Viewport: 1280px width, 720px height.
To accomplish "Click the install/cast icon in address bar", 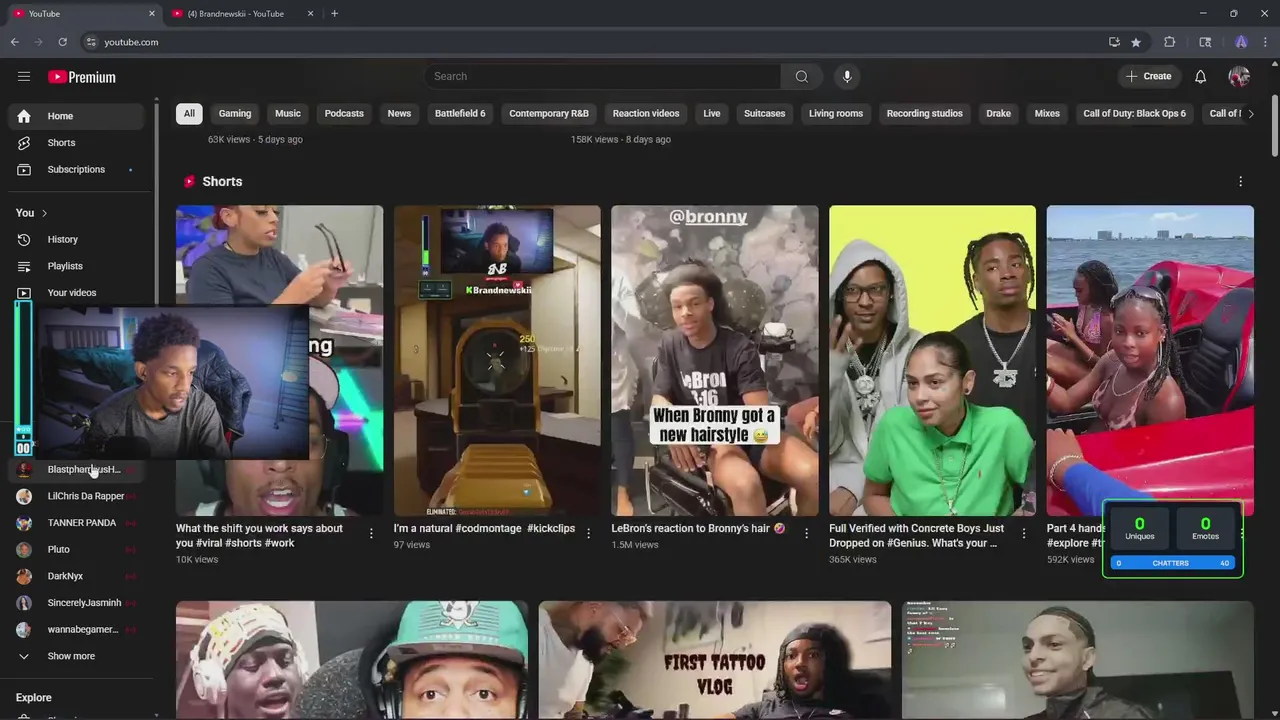I will pyautogui.click(x=1114, y=42).
